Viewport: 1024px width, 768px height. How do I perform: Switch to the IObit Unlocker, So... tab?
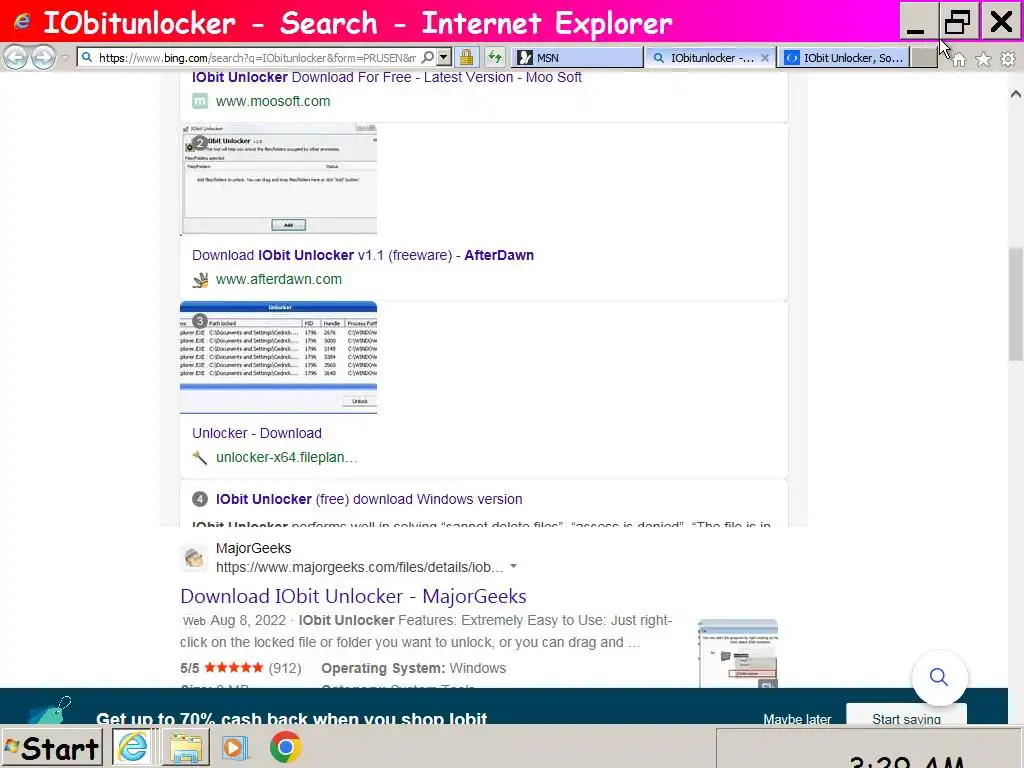843,57
